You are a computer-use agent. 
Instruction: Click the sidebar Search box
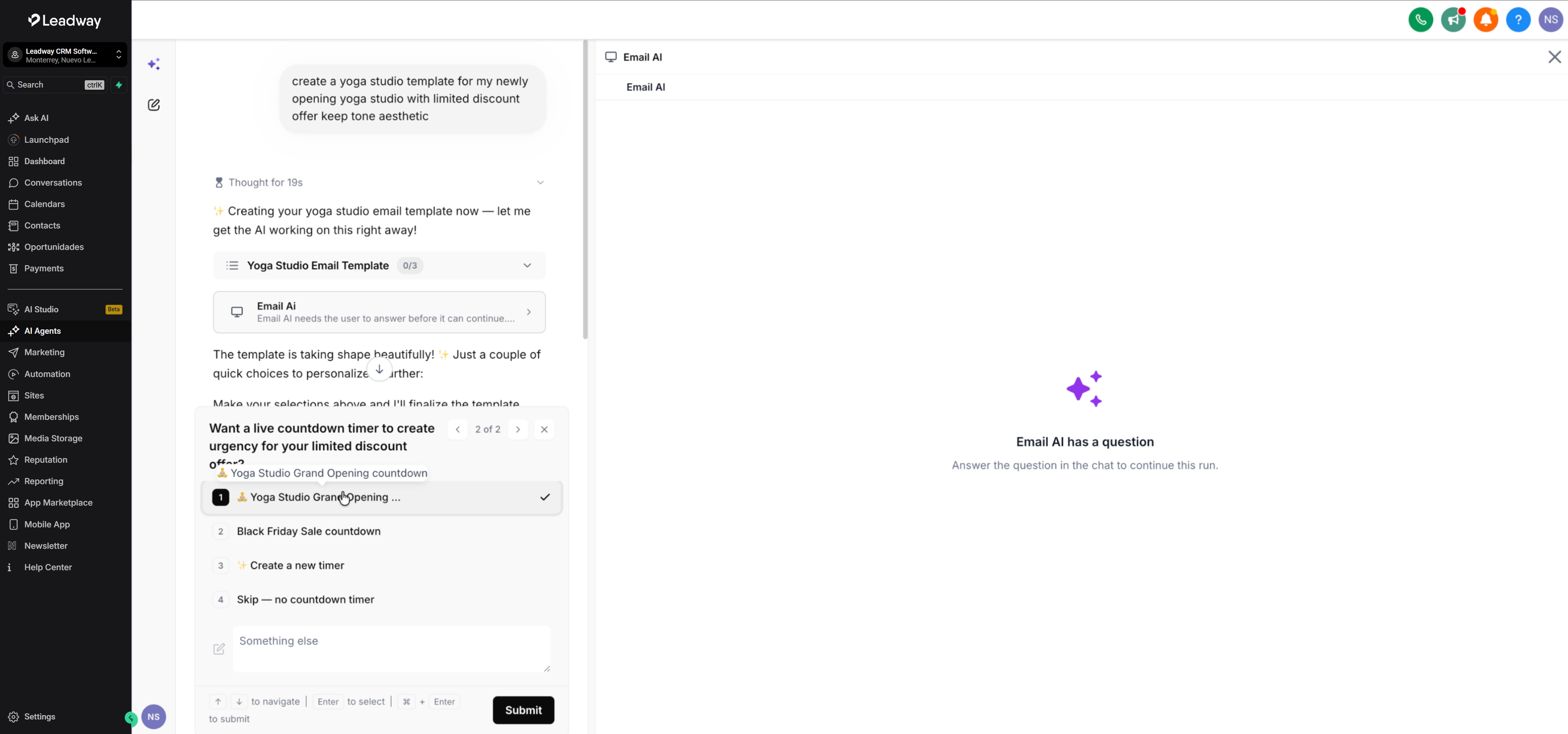55,85
